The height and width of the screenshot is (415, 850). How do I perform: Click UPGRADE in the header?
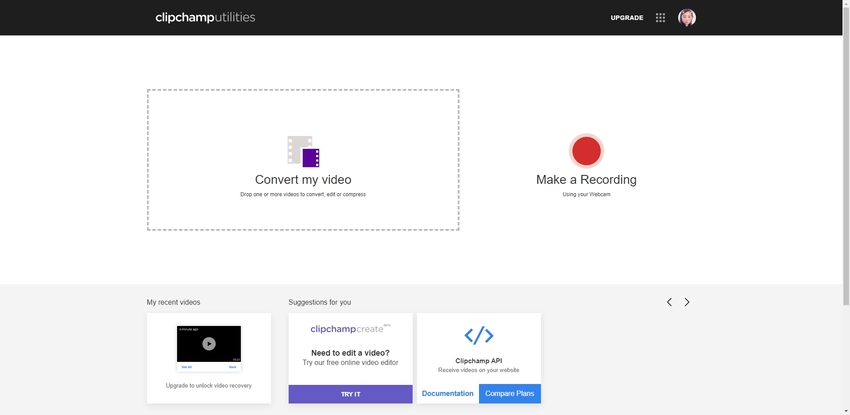627,17
